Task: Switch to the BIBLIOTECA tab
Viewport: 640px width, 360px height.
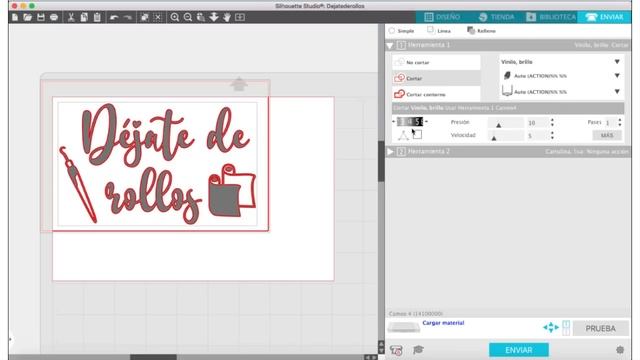Action: (x=551, y=17)
